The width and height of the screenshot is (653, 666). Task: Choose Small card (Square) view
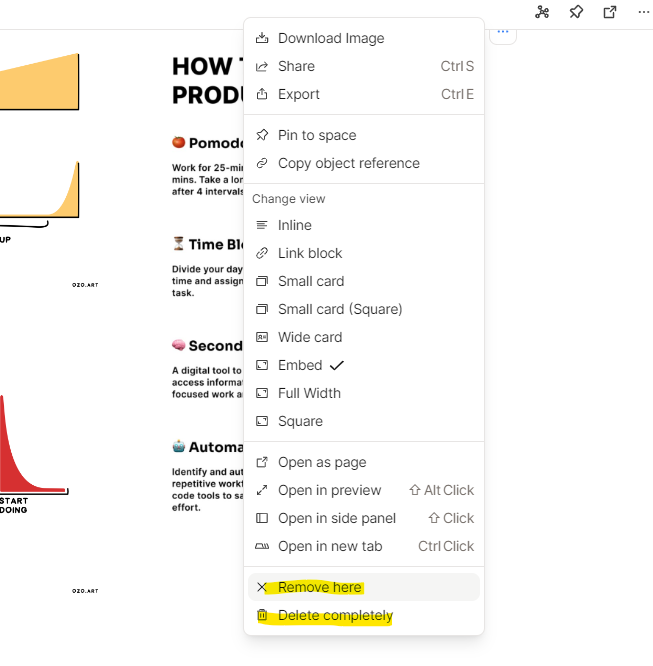point(340,309)
